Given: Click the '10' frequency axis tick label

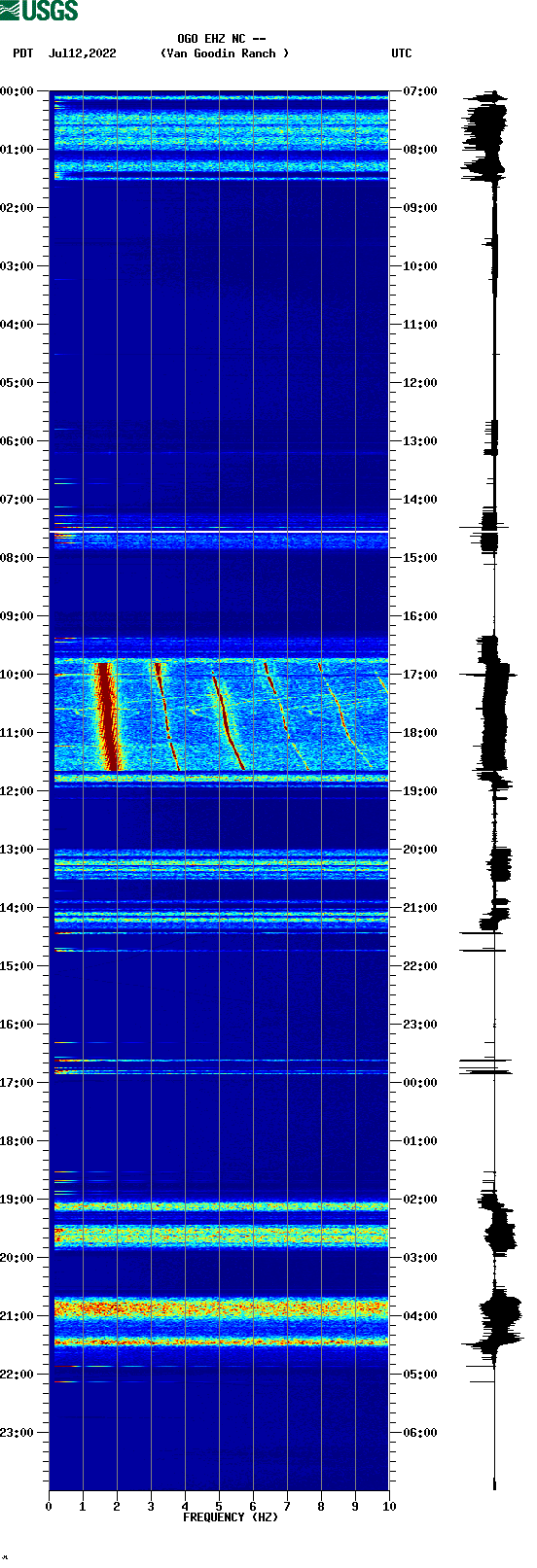Looking at the screenshot, I should coord(389,1507).
